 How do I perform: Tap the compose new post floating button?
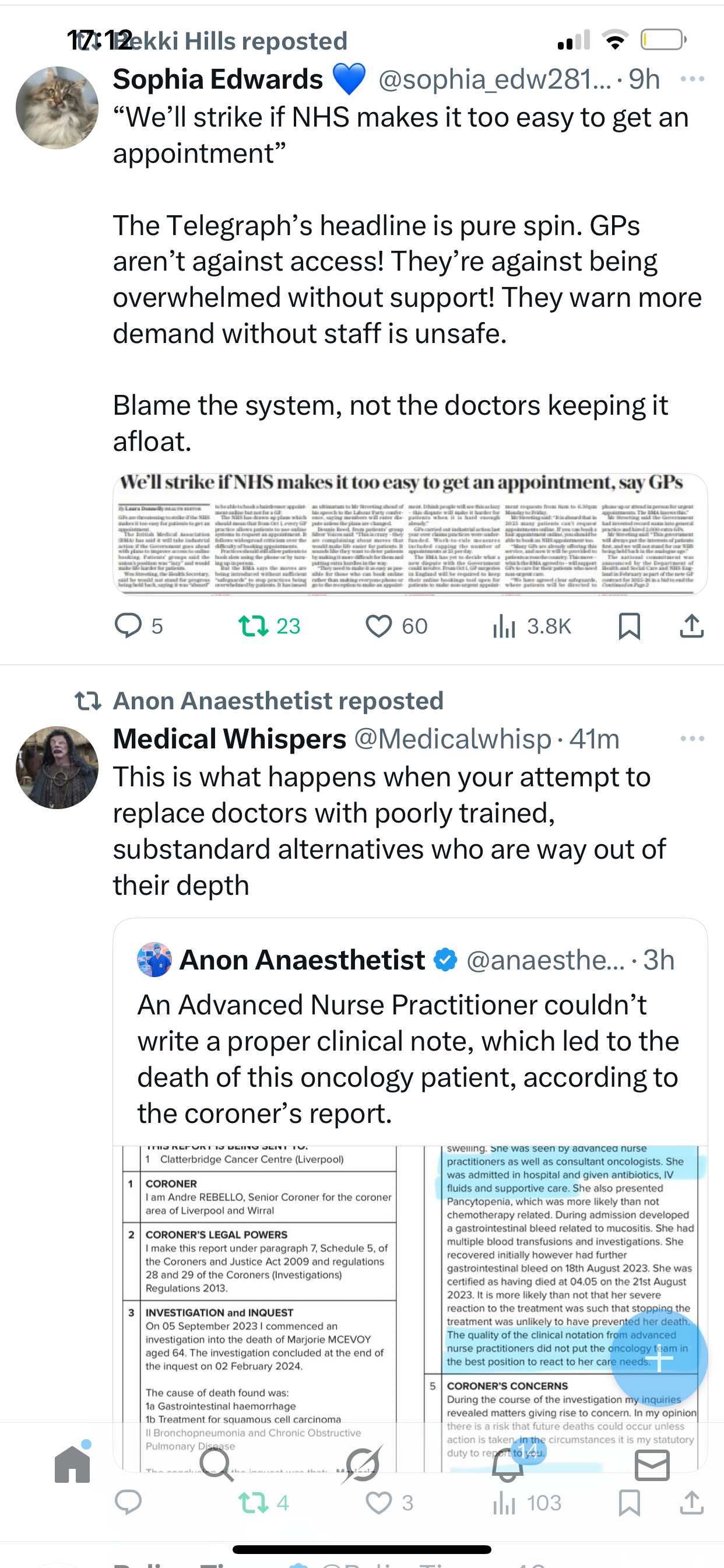(x=659, y=1357)
